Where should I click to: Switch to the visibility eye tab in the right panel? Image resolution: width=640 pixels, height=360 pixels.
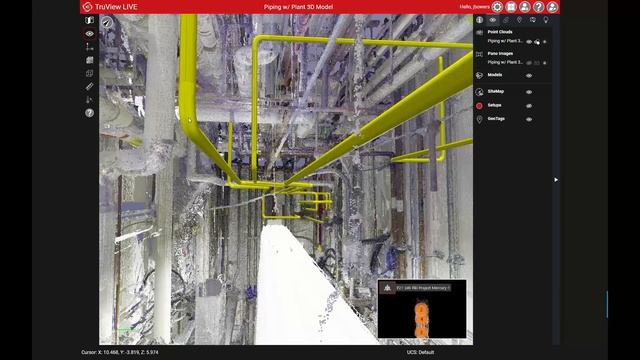[x=493, y=20]
